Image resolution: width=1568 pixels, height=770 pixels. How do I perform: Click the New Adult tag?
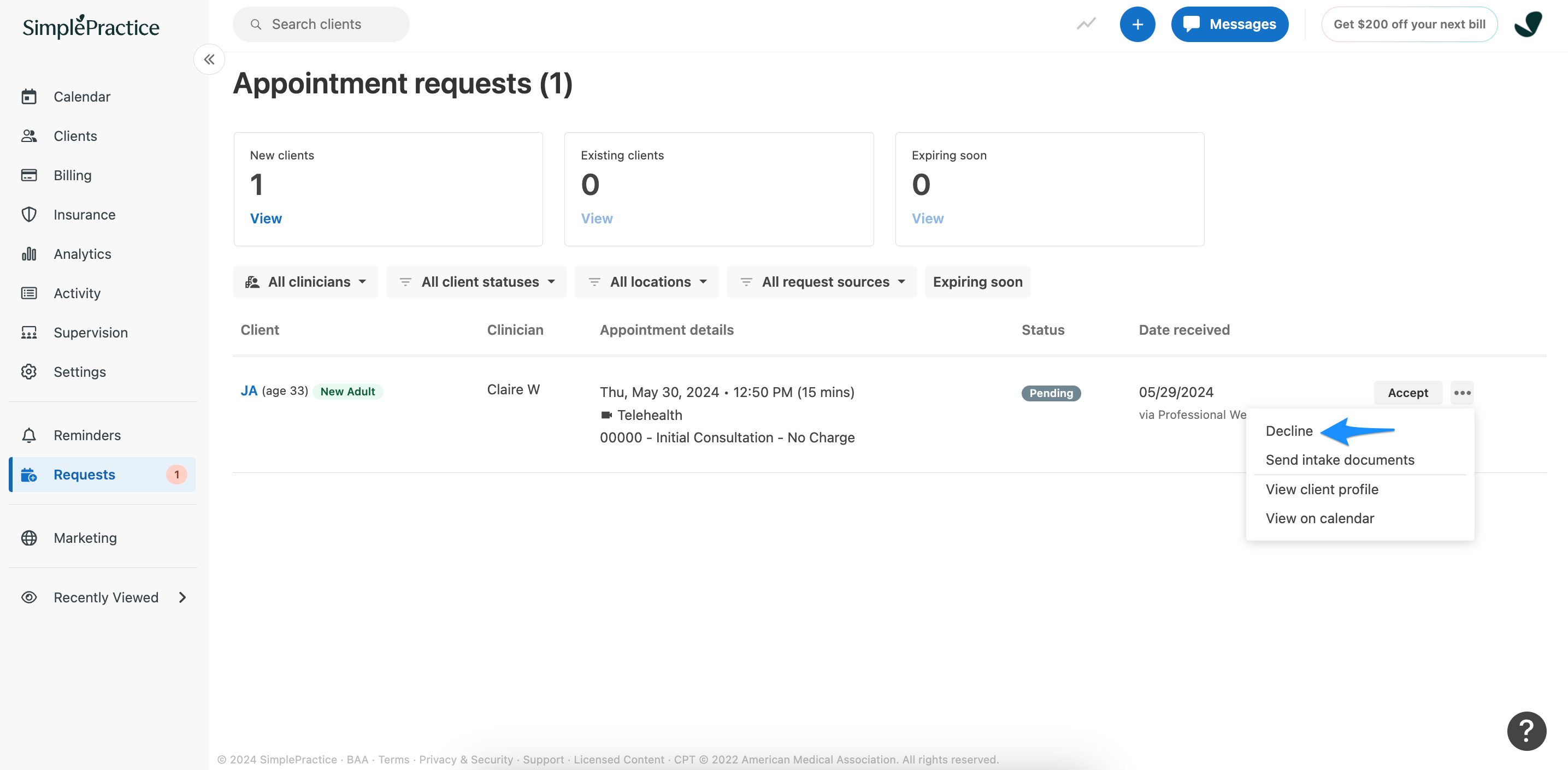tap(347, 391)
